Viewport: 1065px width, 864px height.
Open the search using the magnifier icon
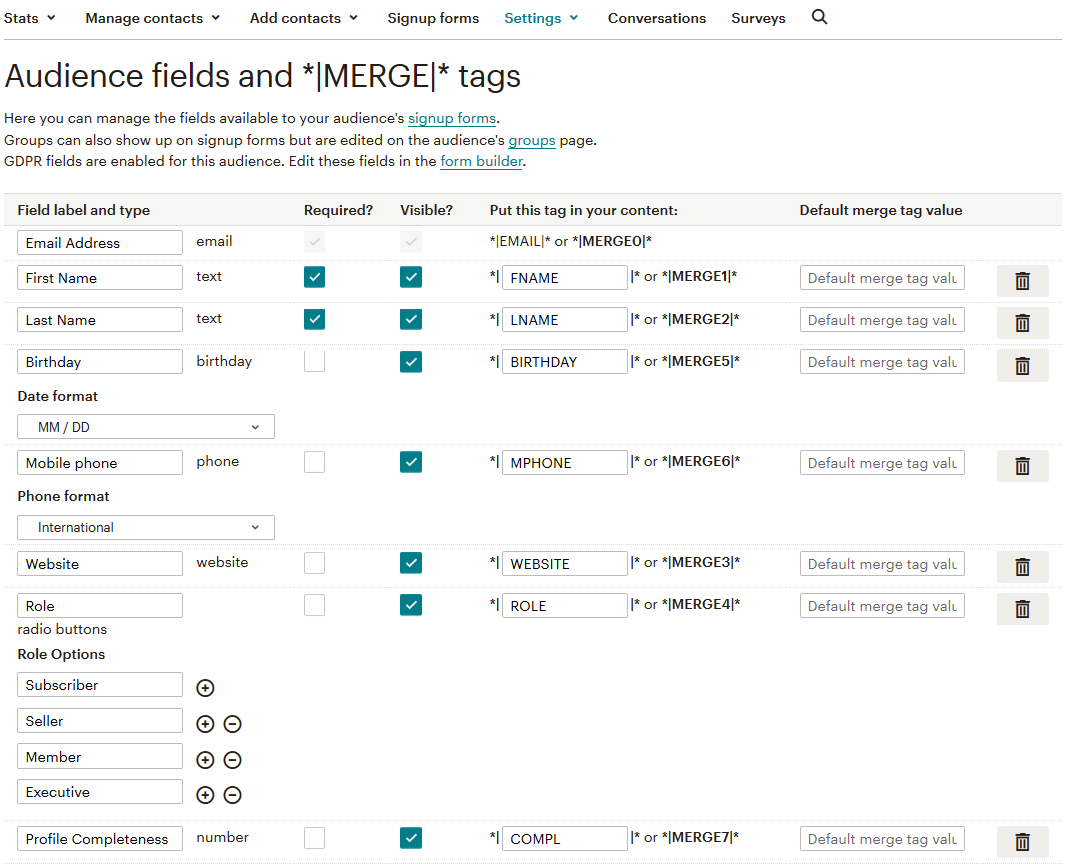click(x=819, y=17)
